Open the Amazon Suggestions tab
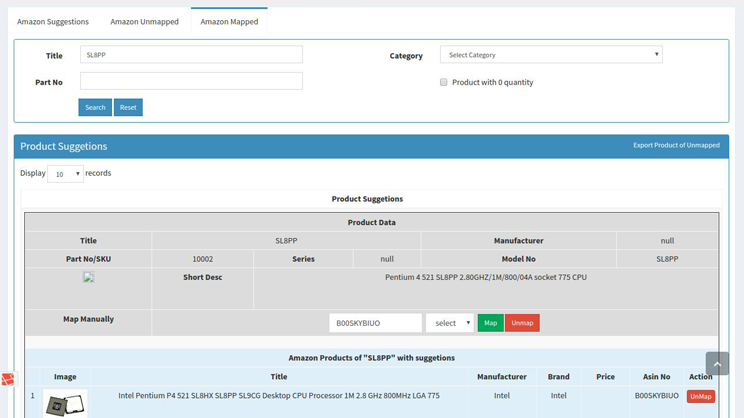 (53, 21)
